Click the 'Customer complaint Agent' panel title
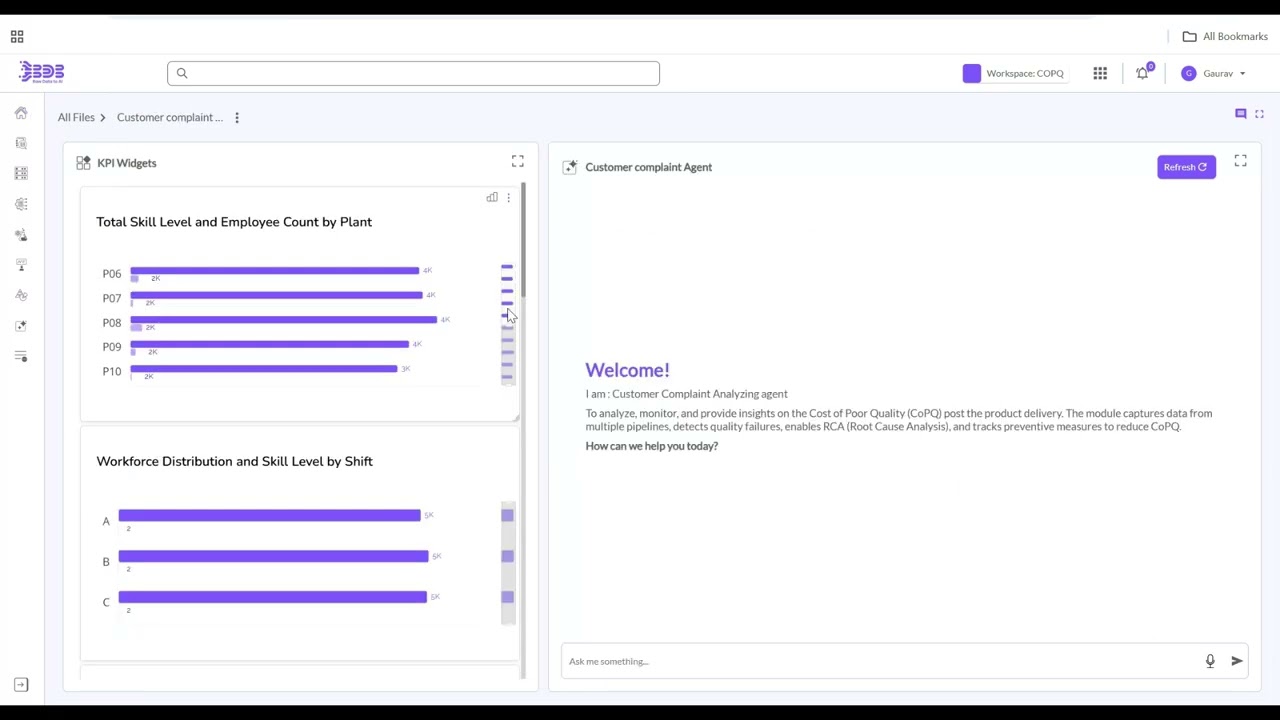This screenshot has height=720, width=1280. (649, 167)
